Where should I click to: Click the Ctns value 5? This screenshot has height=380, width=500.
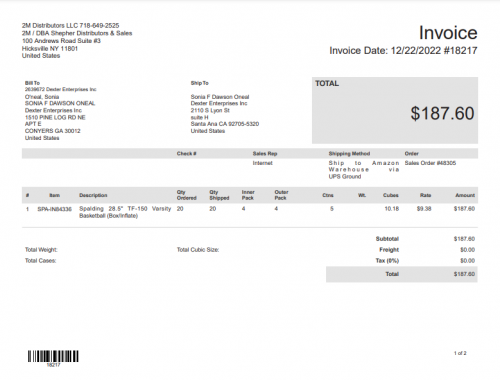332,209
